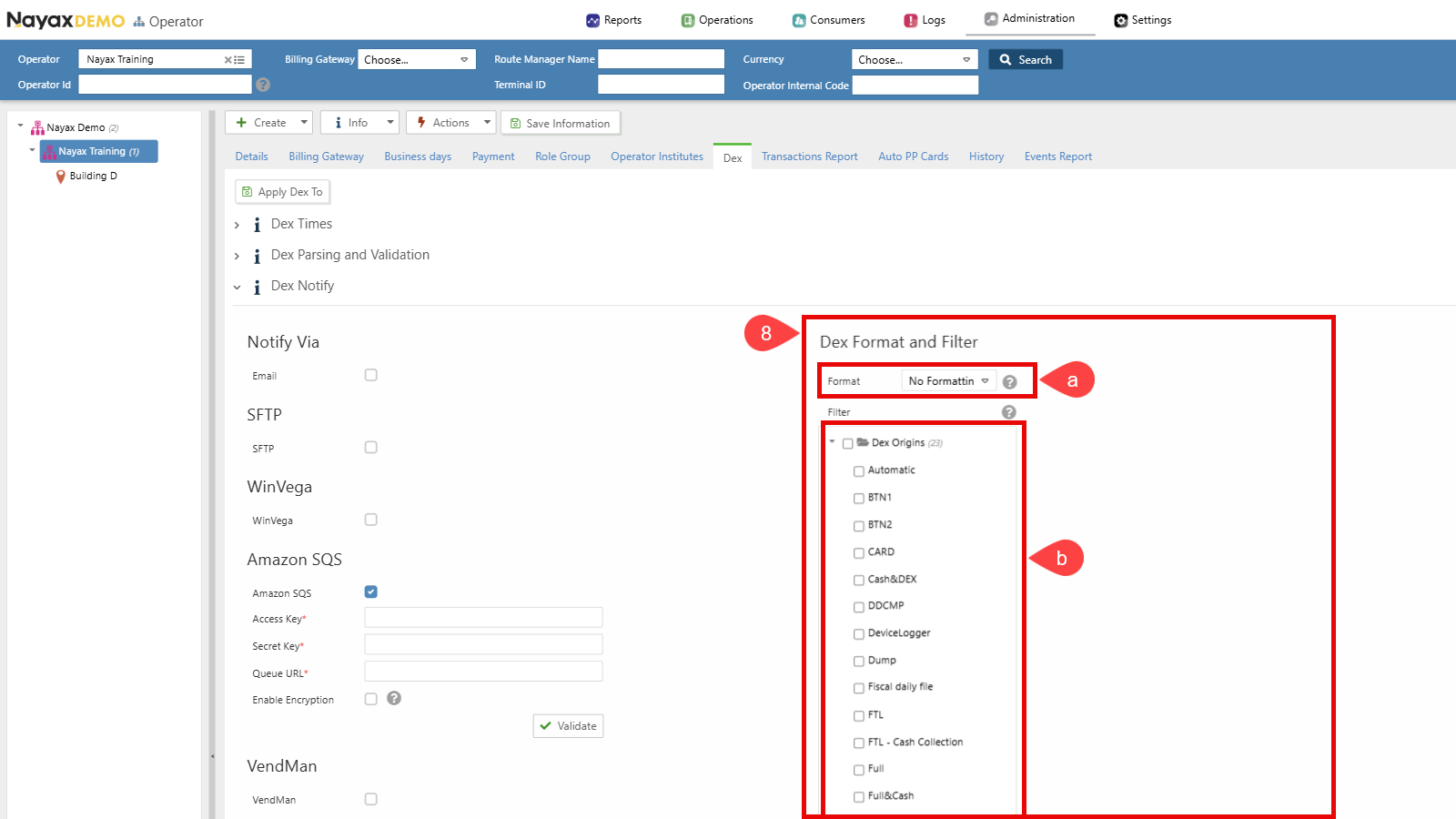Collapse the Dex Origins folder node

832,442
